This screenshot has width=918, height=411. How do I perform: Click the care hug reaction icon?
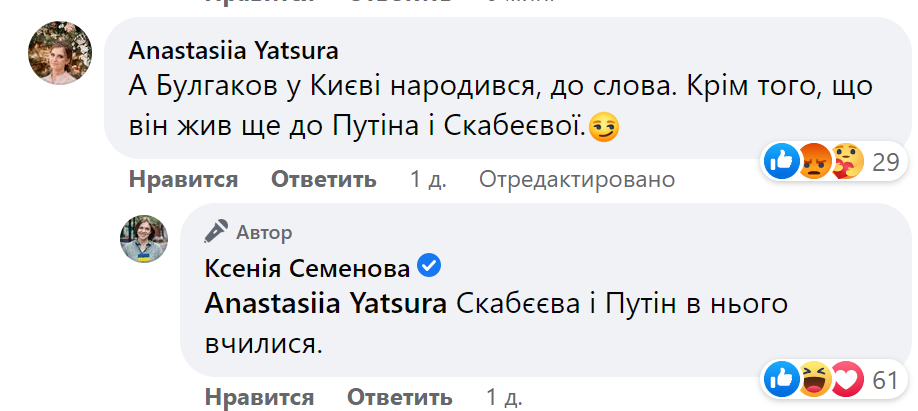(847, 161)
